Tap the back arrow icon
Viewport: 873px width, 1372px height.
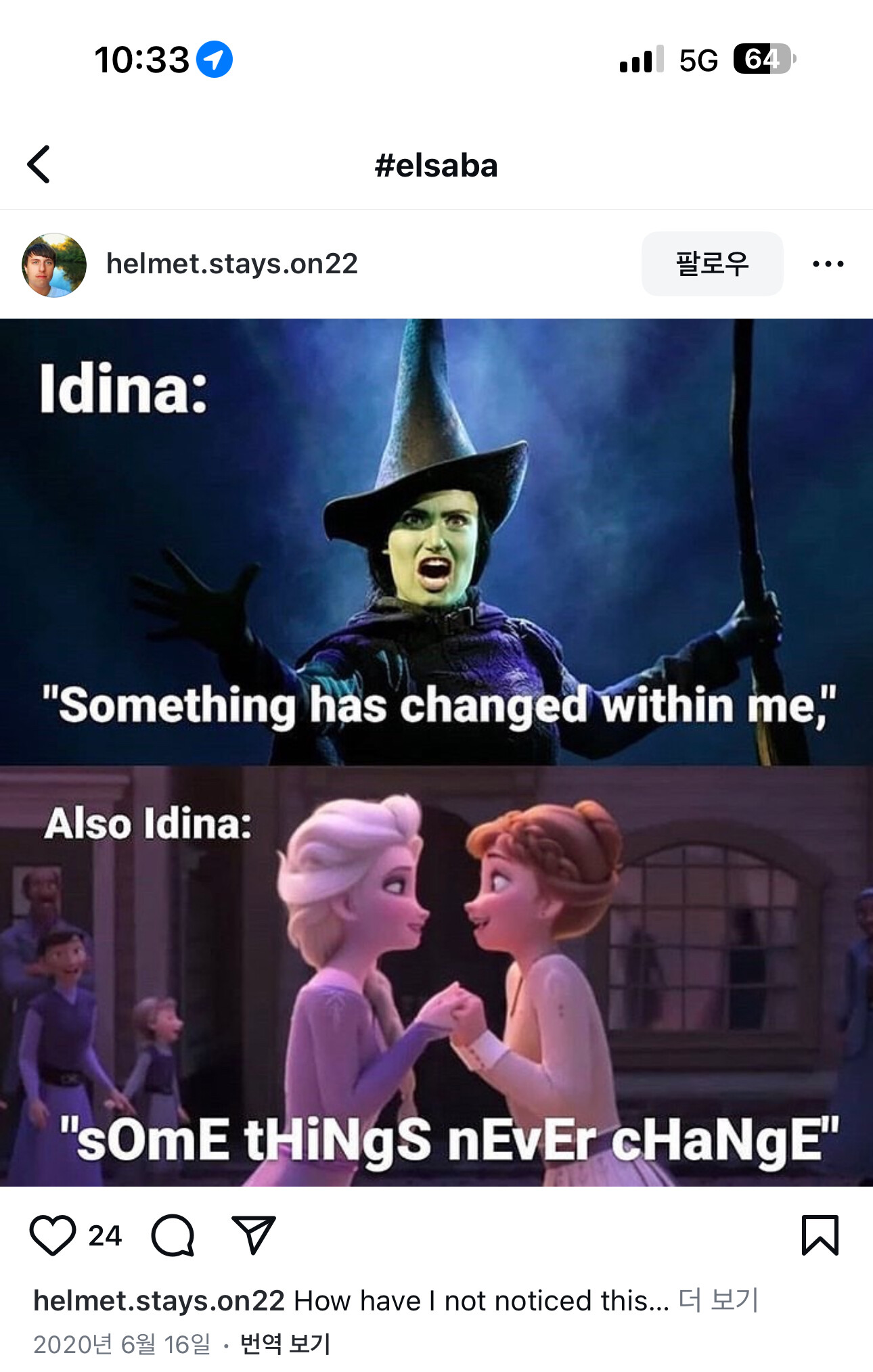tap(39, 164)
